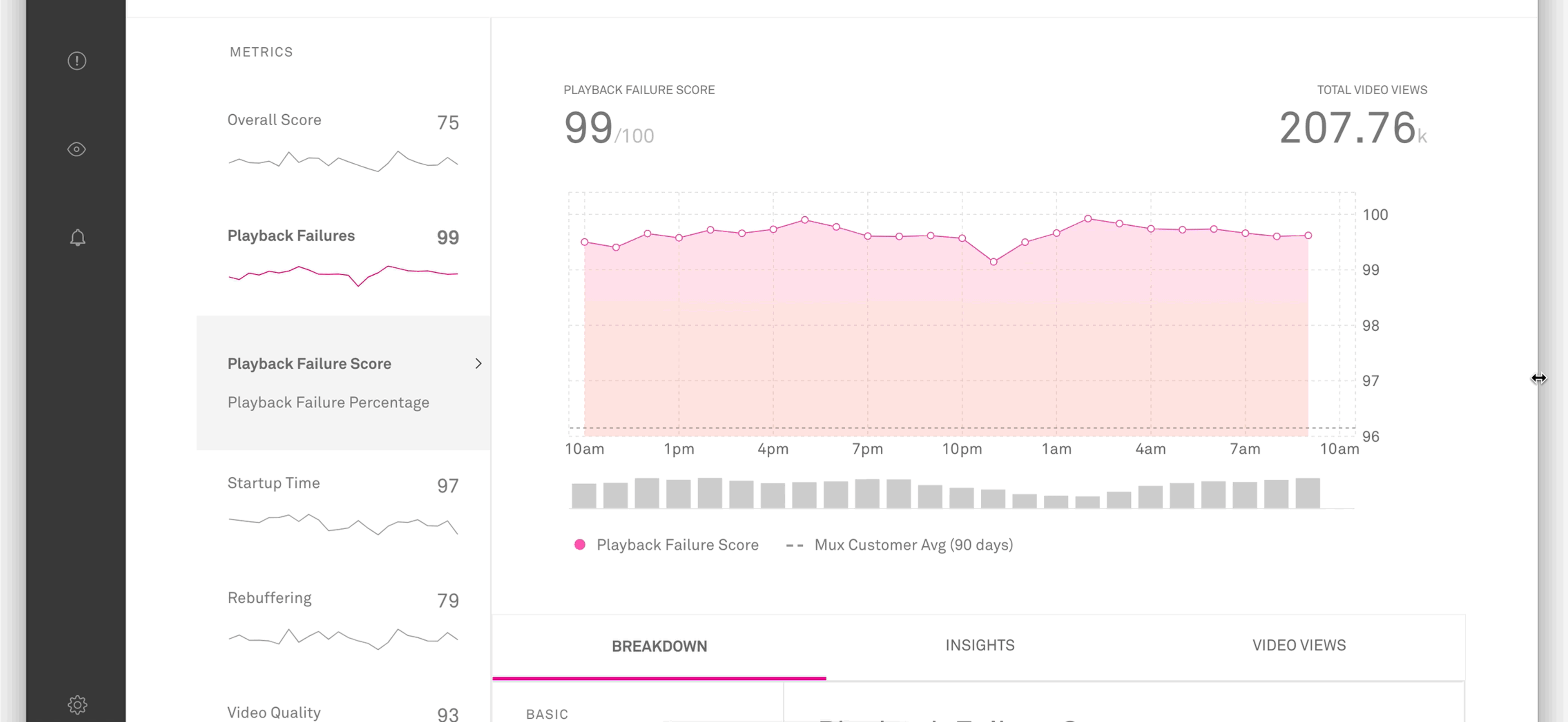This screenshot has height=722, width=1568.
Task: Click the METRICS heading
Action: (x=261, y=52)
